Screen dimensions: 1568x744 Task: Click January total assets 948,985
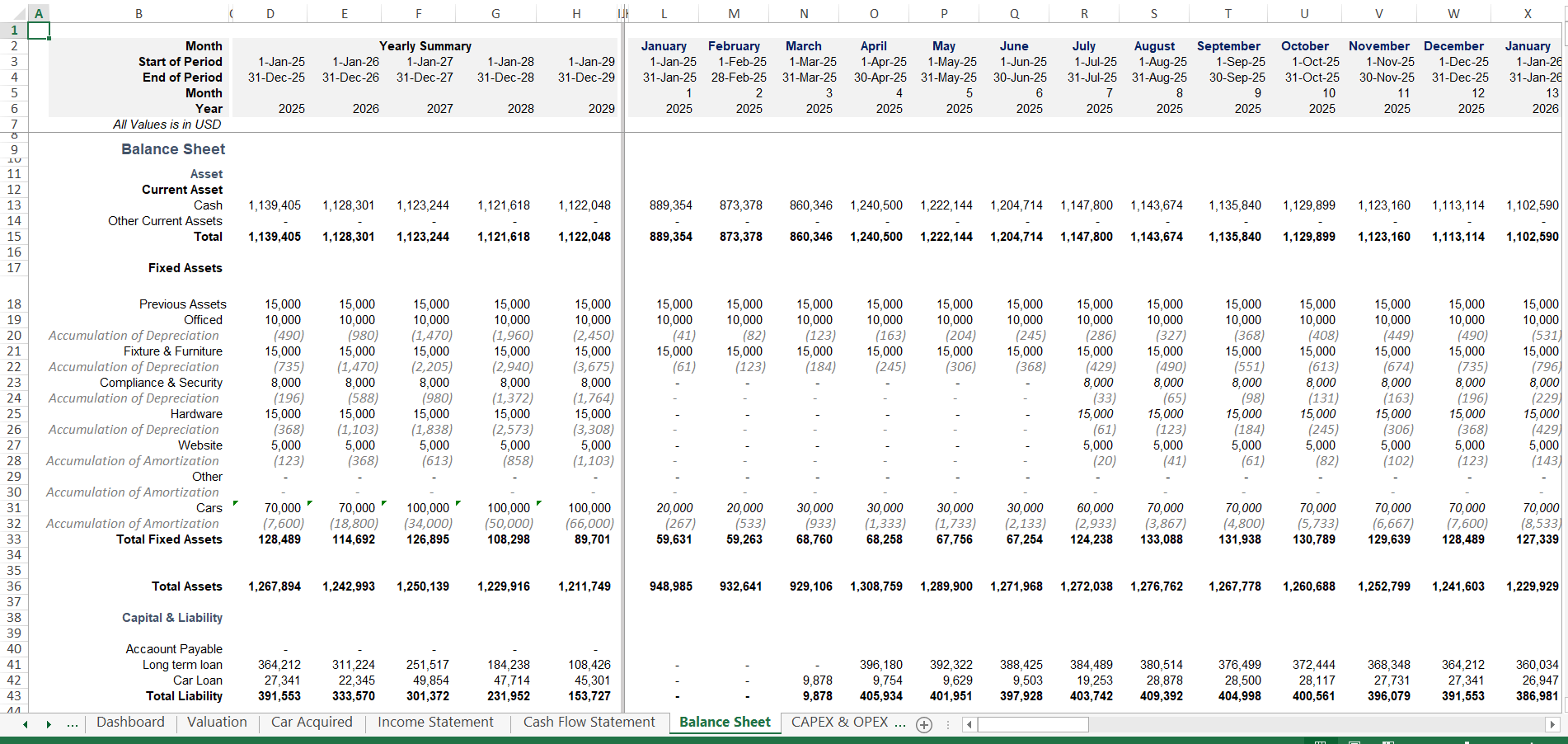pyautogui.click(x=671, y=586)
